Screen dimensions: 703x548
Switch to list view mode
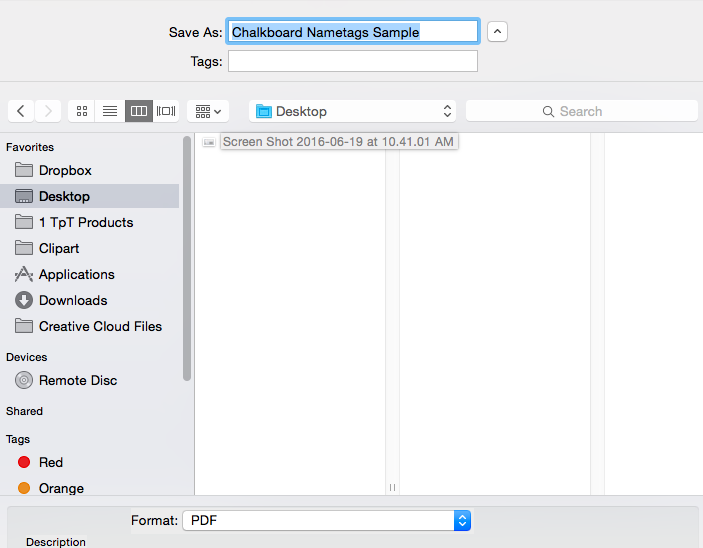[x=110, y=111]
